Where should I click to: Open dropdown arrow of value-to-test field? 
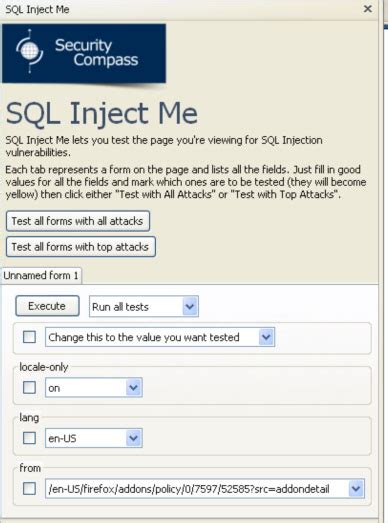pos(267,337)
